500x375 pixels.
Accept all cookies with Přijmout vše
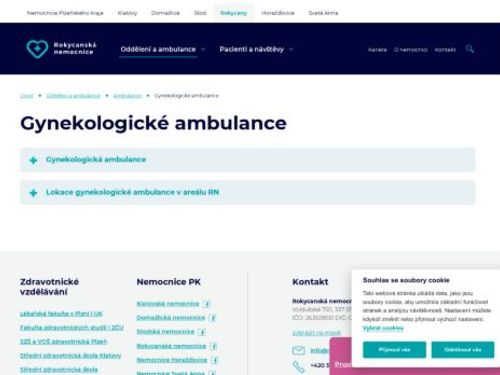click(394, 350)
